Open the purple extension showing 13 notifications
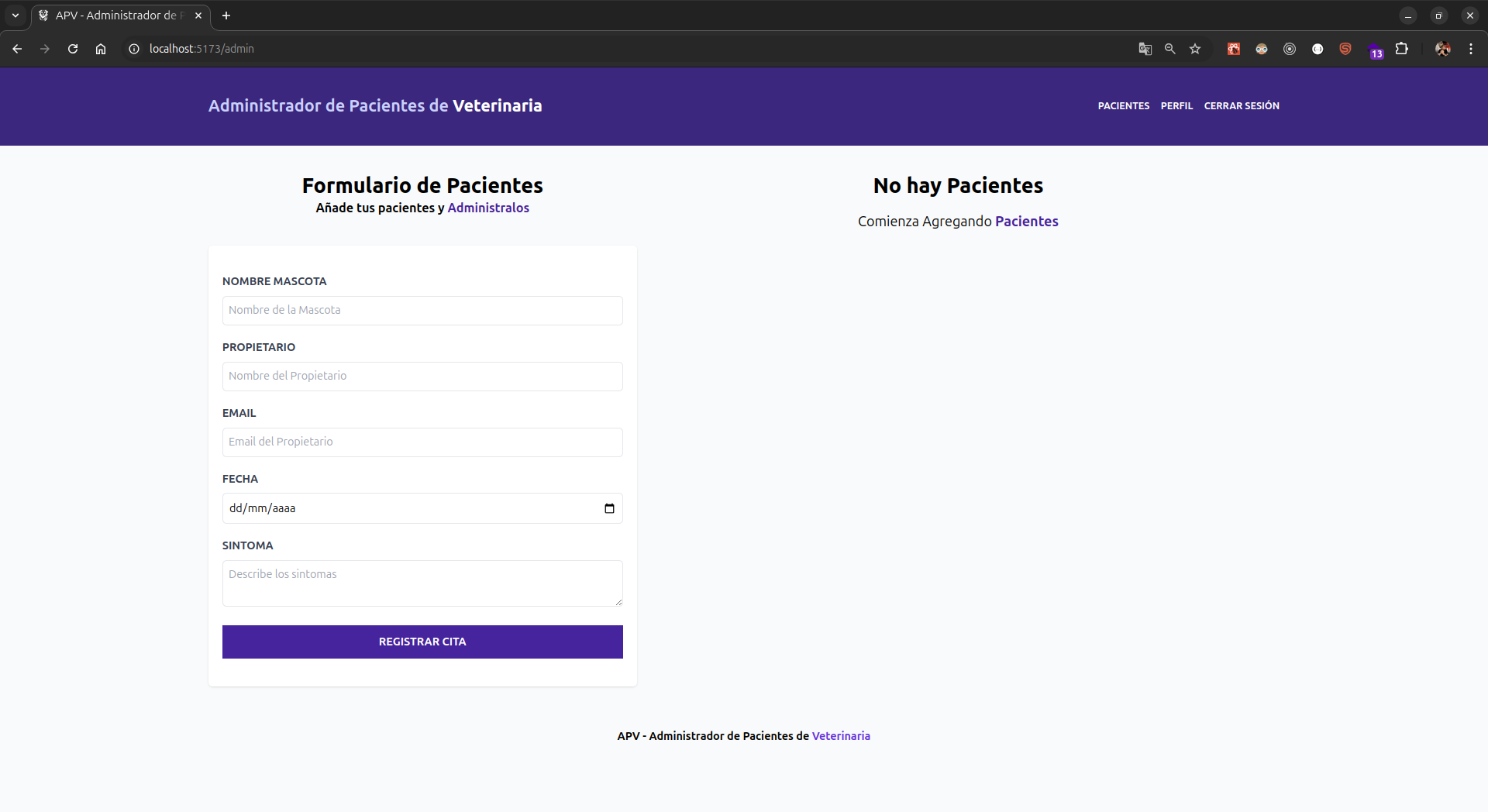This screenshot has width=1488, height=812. [1376, 50]
